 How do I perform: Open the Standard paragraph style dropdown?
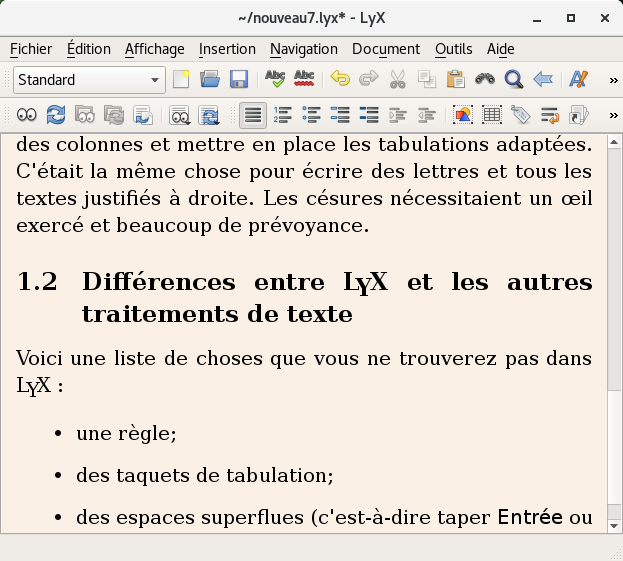(x=89, y=80)
